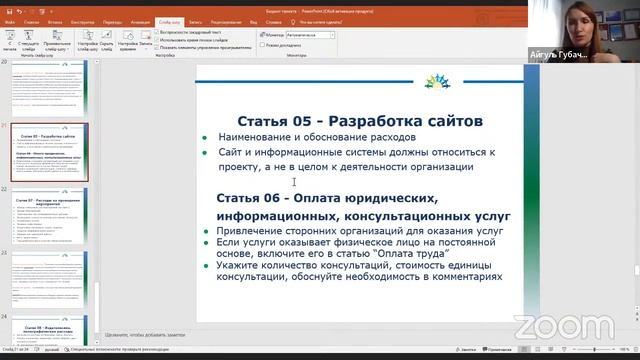Click the Заметки button in status bar

466,349
